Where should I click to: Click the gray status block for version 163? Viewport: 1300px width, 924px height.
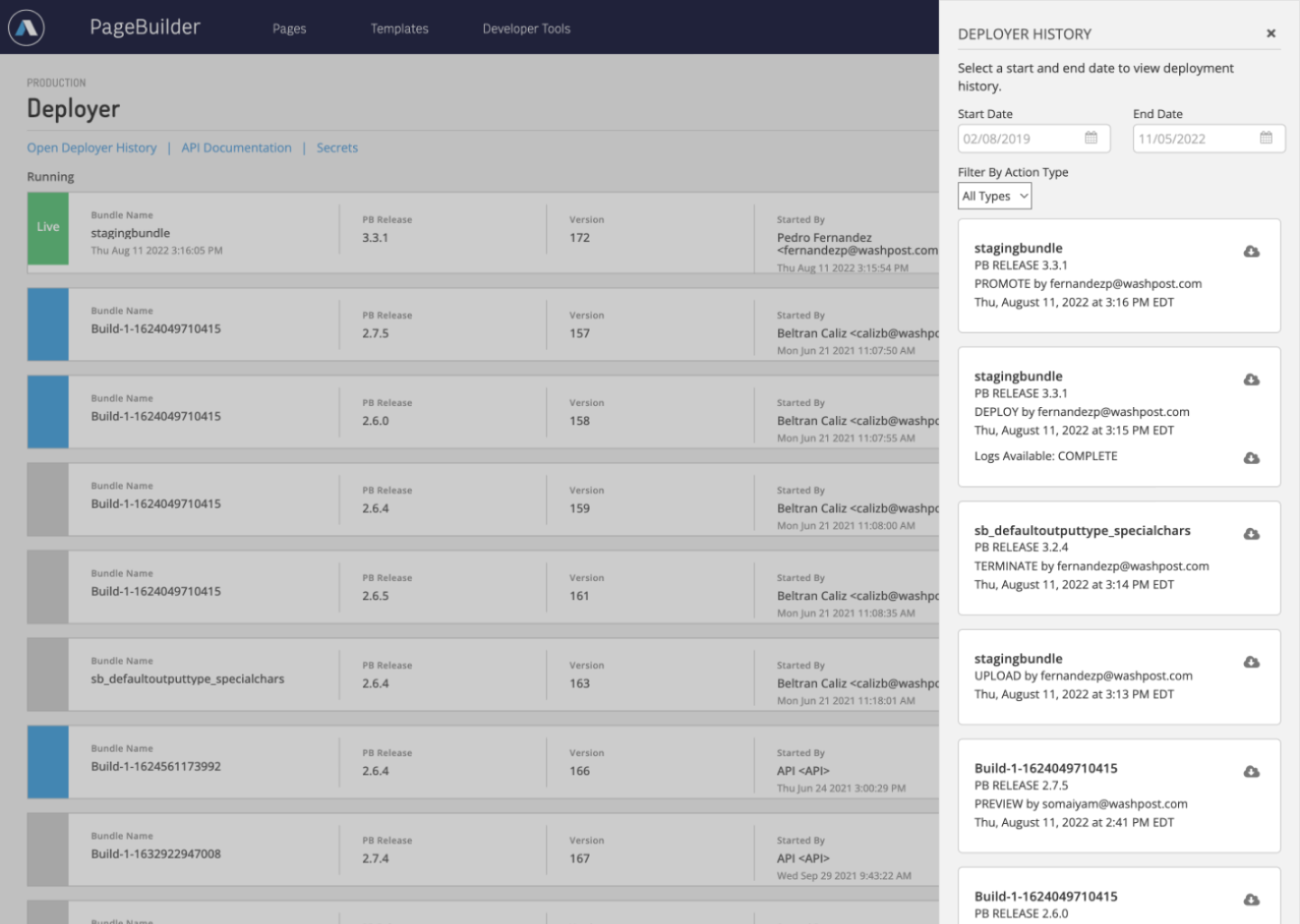point(48,675)
